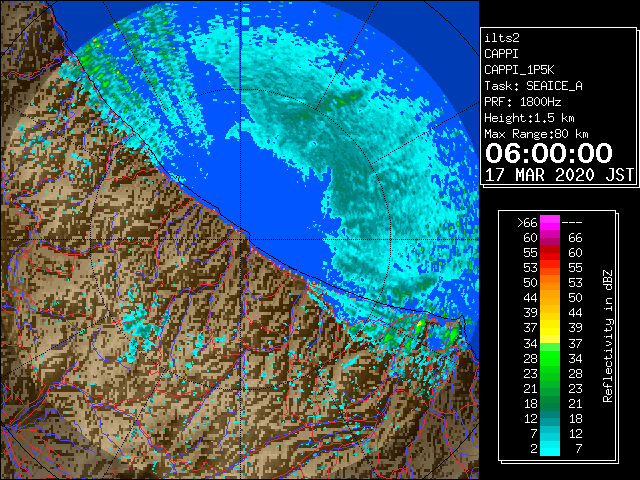Click the 'ilts2' site label

coord(502,38)
